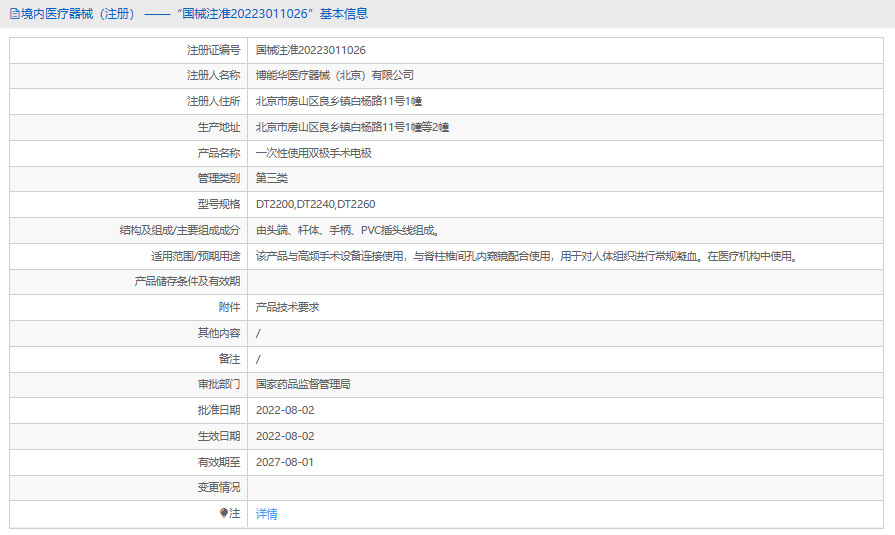Click the 注册人名称 label
Viewport: 895px width, 535px height.
tap(213, 75)
